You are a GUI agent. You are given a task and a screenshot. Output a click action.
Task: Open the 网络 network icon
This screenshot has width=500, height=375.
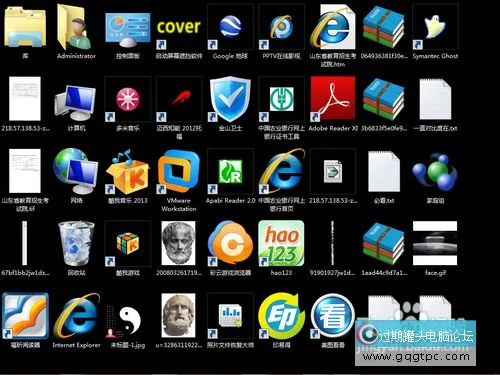(76, 171)
